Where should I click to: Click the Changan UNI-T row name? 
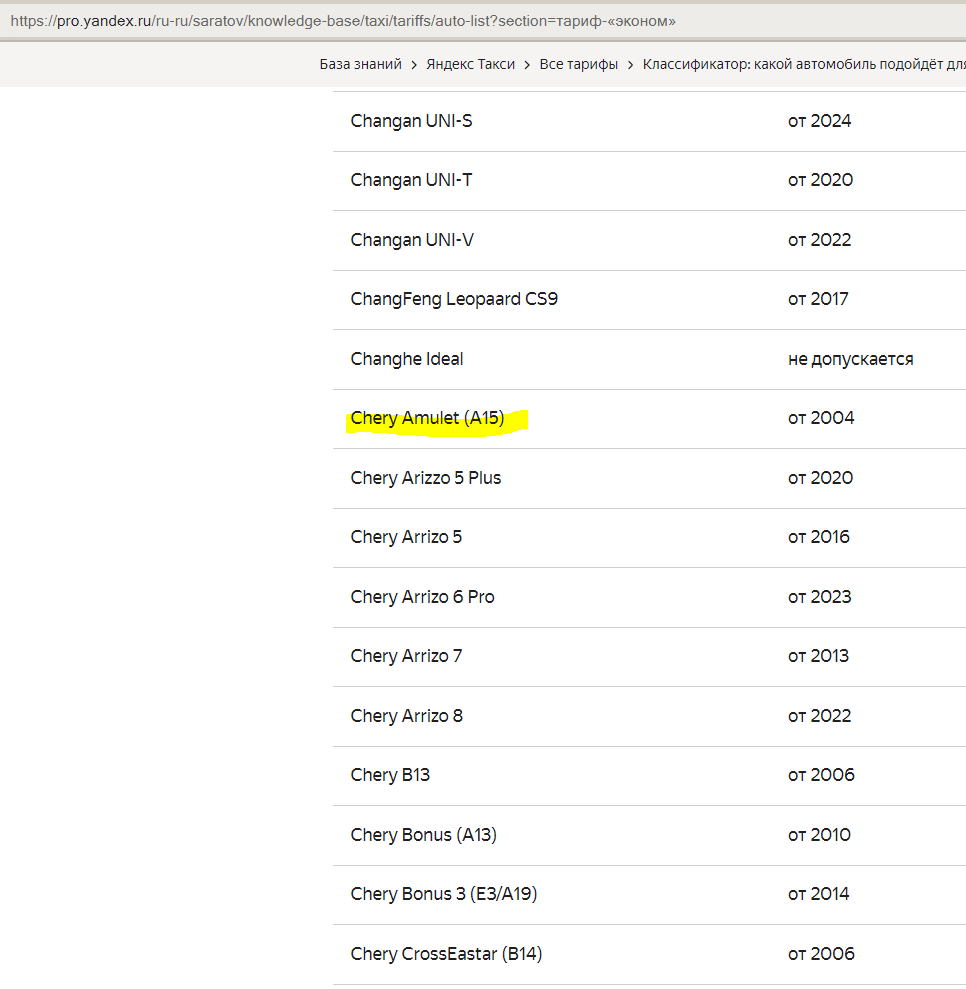point(411,180)
